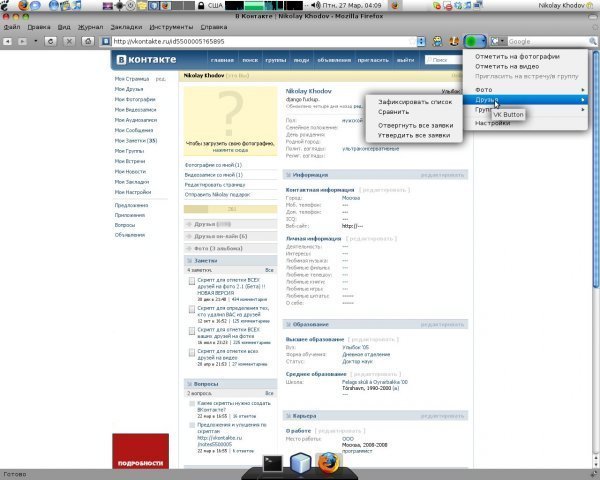Open back/forward history dropdown arrow
Screen dimensions: 600x480
36,41
